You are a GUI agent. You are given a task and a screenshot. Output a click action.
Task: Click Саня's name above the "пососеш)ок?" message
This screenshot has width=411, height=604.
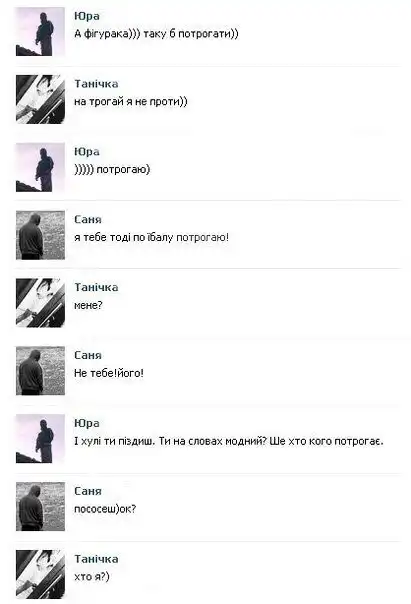[x=88, y=491]
